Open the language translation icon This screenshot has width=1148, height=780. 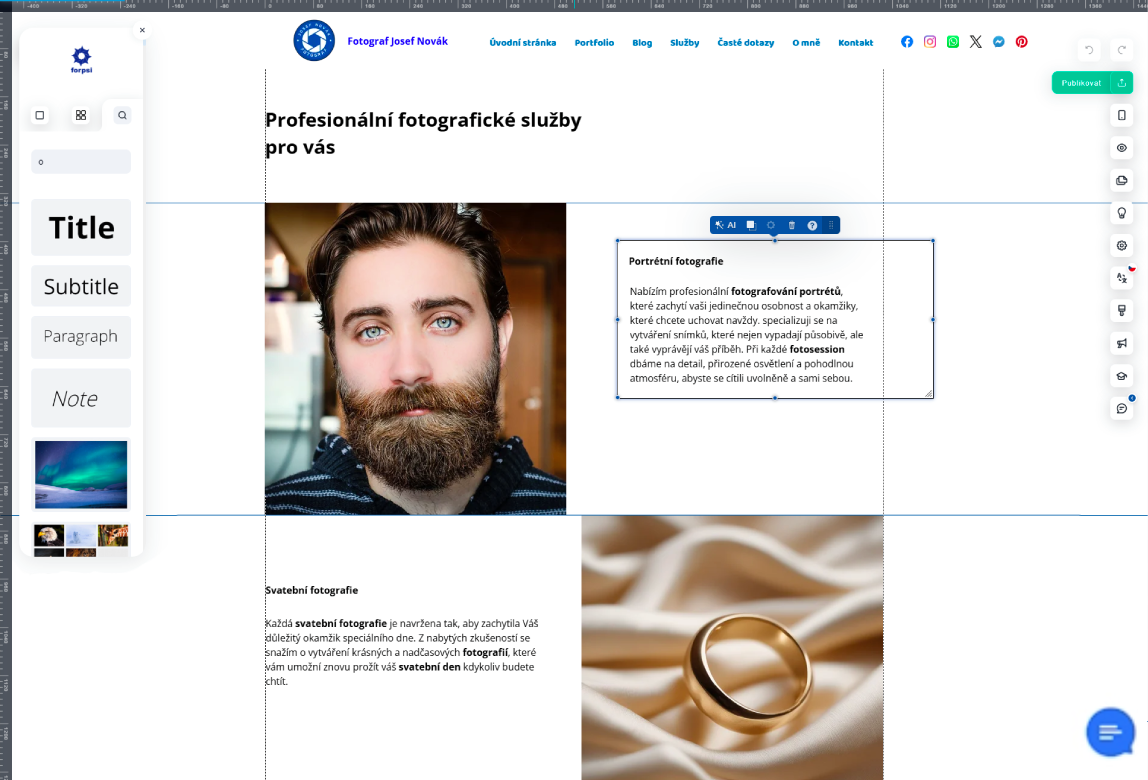pos(1122,278)
